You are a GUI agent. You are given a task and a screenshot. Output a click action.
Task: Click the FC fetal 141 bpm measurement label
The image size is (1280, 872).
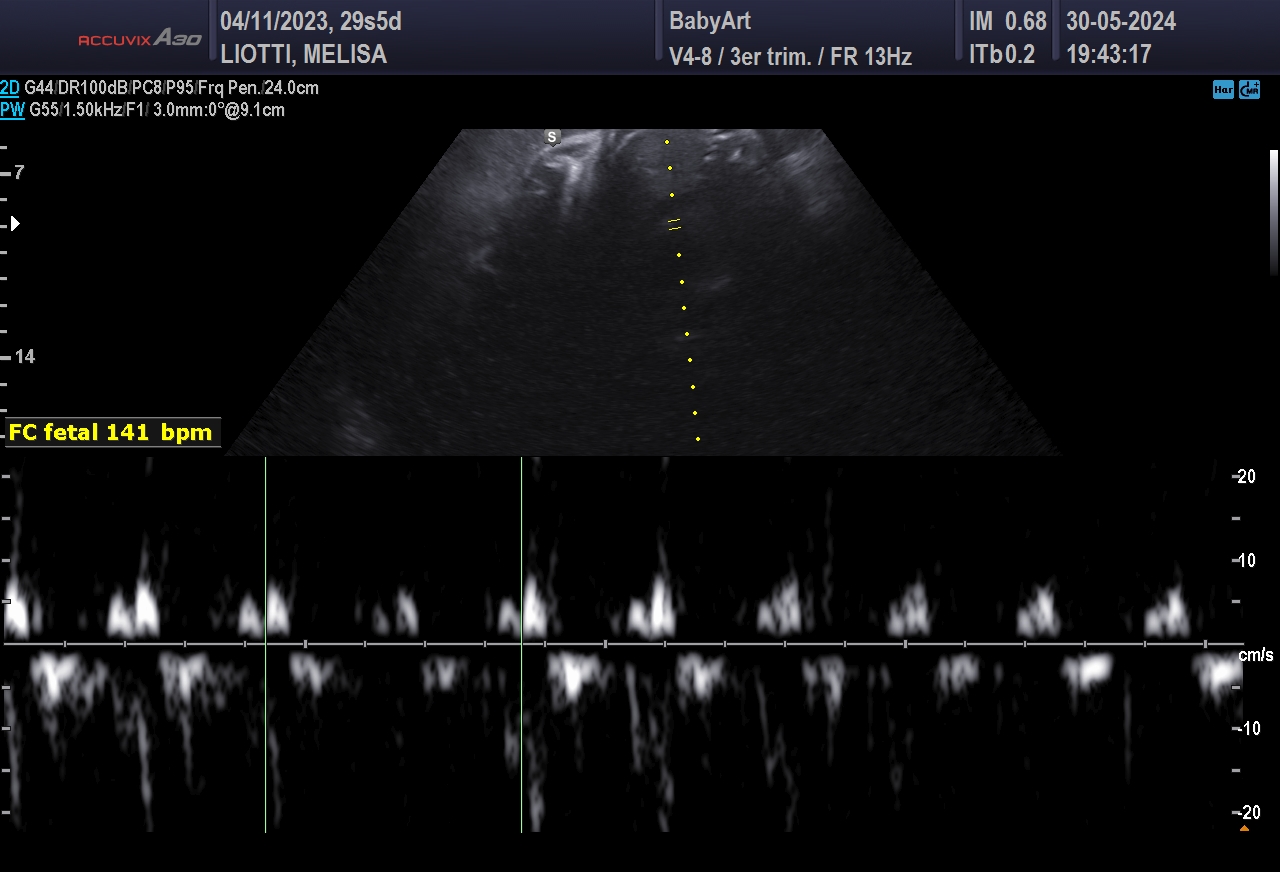(x=111, y=432)
